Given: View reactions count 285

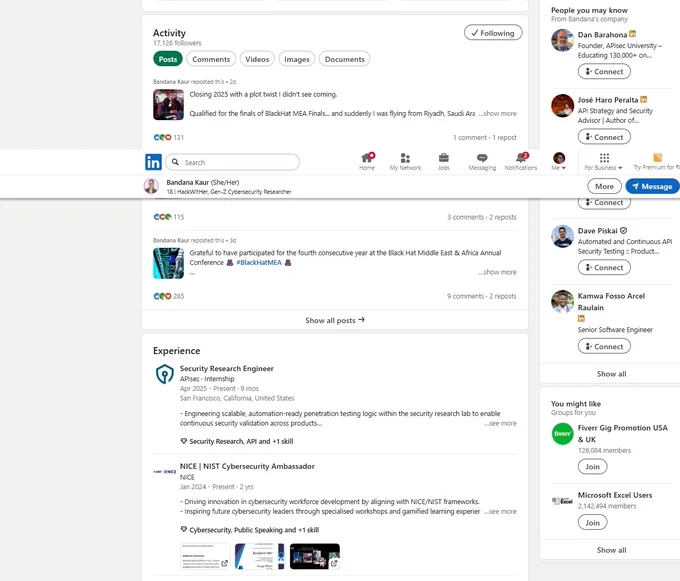Looking at the screenshot, I should pyautogui.click(x=169, y=296).
